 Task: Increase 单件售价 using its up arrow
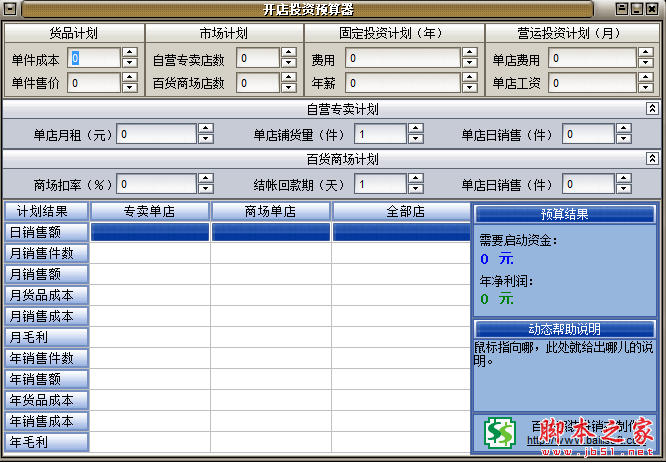click(130, 77)
